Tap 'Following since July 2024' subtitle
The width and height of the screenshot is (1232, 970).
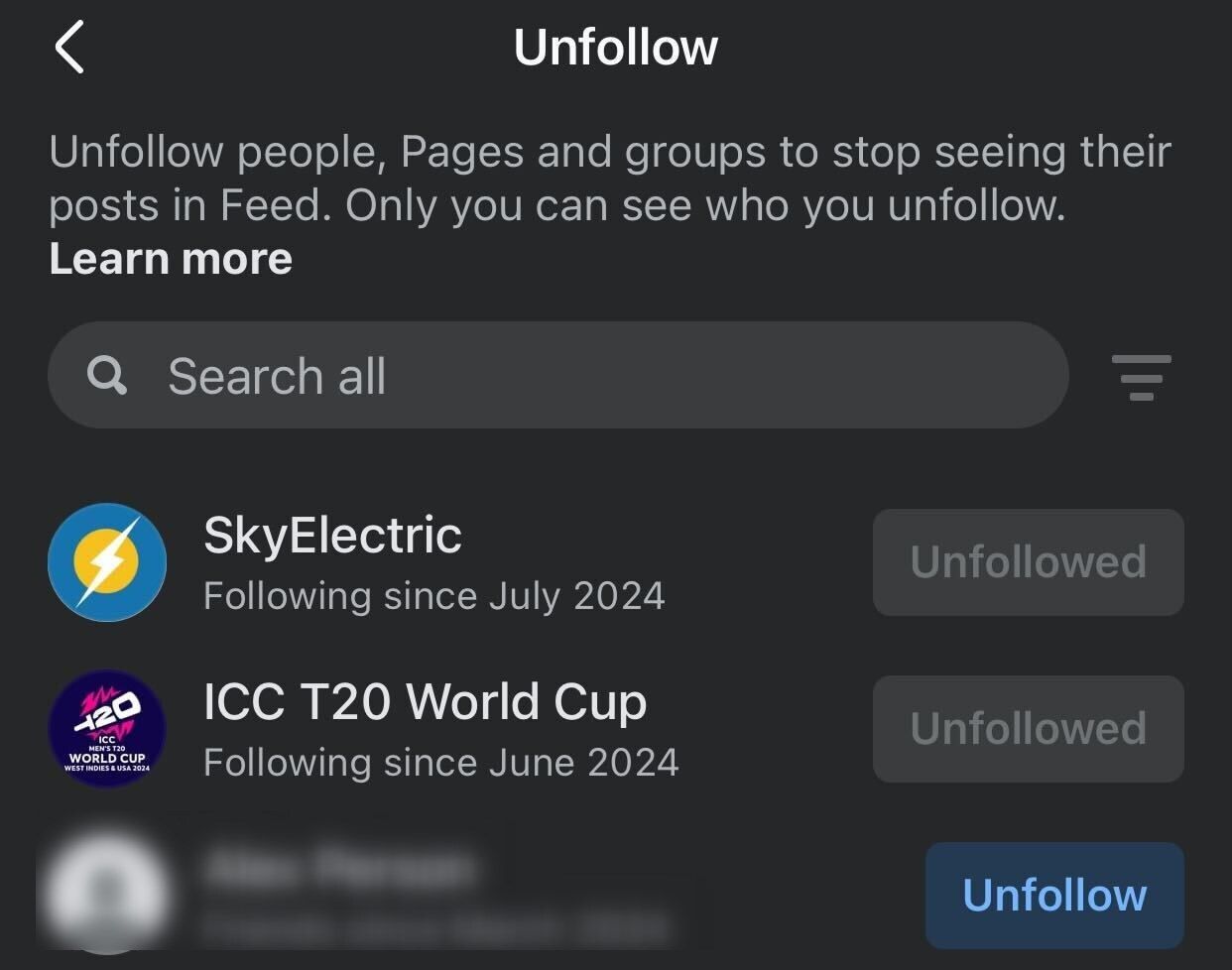tap(433, 596)
